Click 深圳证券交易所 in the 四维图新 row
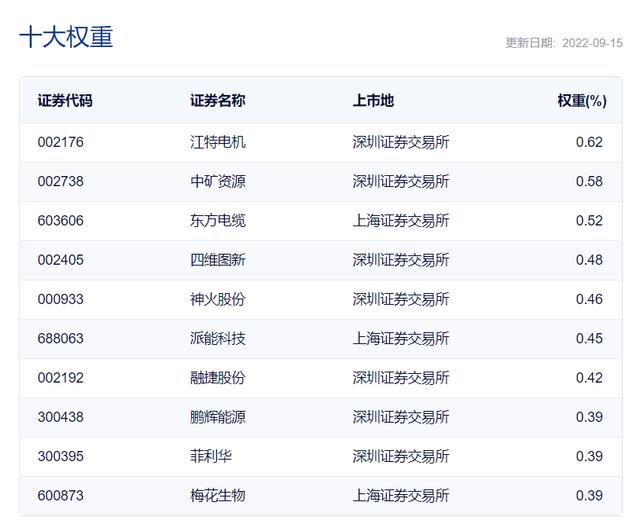The height and width of the screenshot is (524, 640). click(x=401, y=260)
